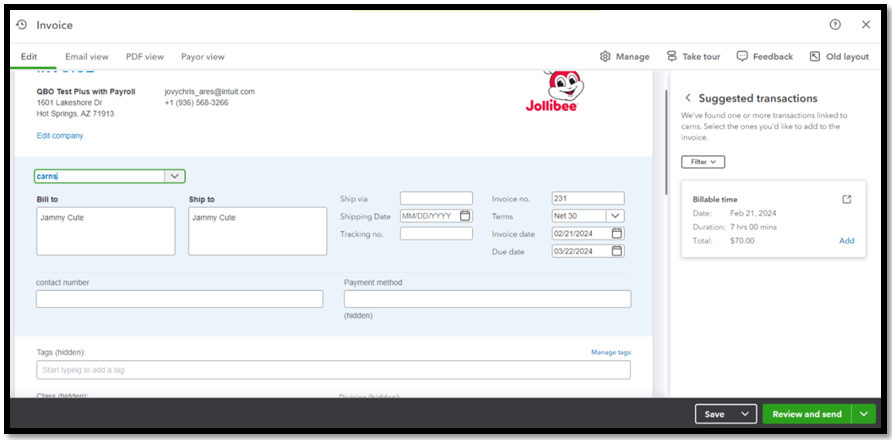Open the Due date calendar picker
892x440 pixels.
point(617,251)
